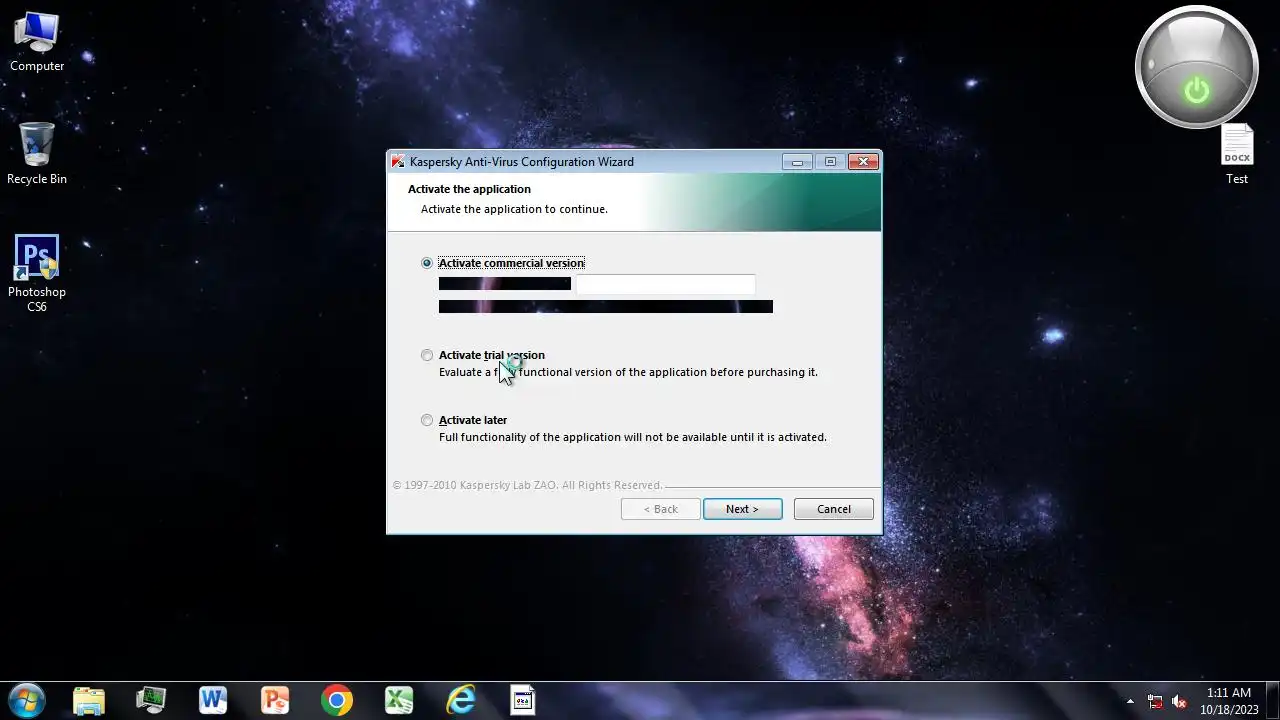Click the Kaspersky Lab ZAO copyright text
Screen dimensions: 1280x720
(528, 485)
